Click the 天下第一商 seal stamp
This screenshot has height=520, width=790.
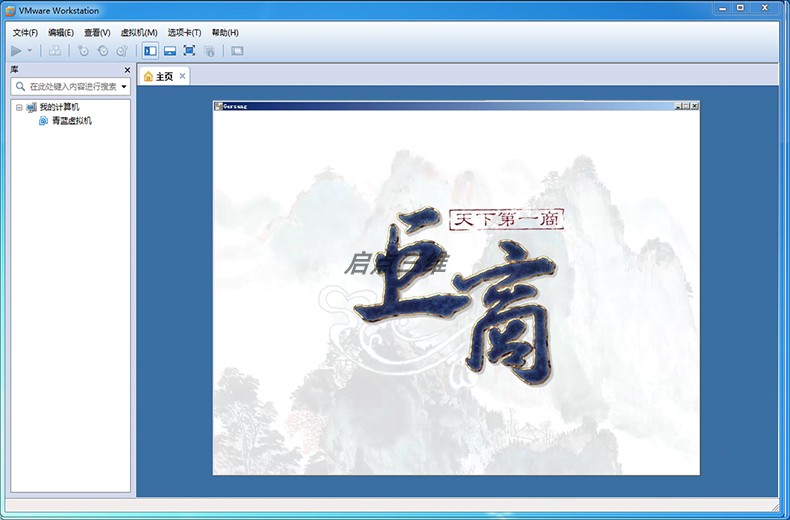click(506, 219)
